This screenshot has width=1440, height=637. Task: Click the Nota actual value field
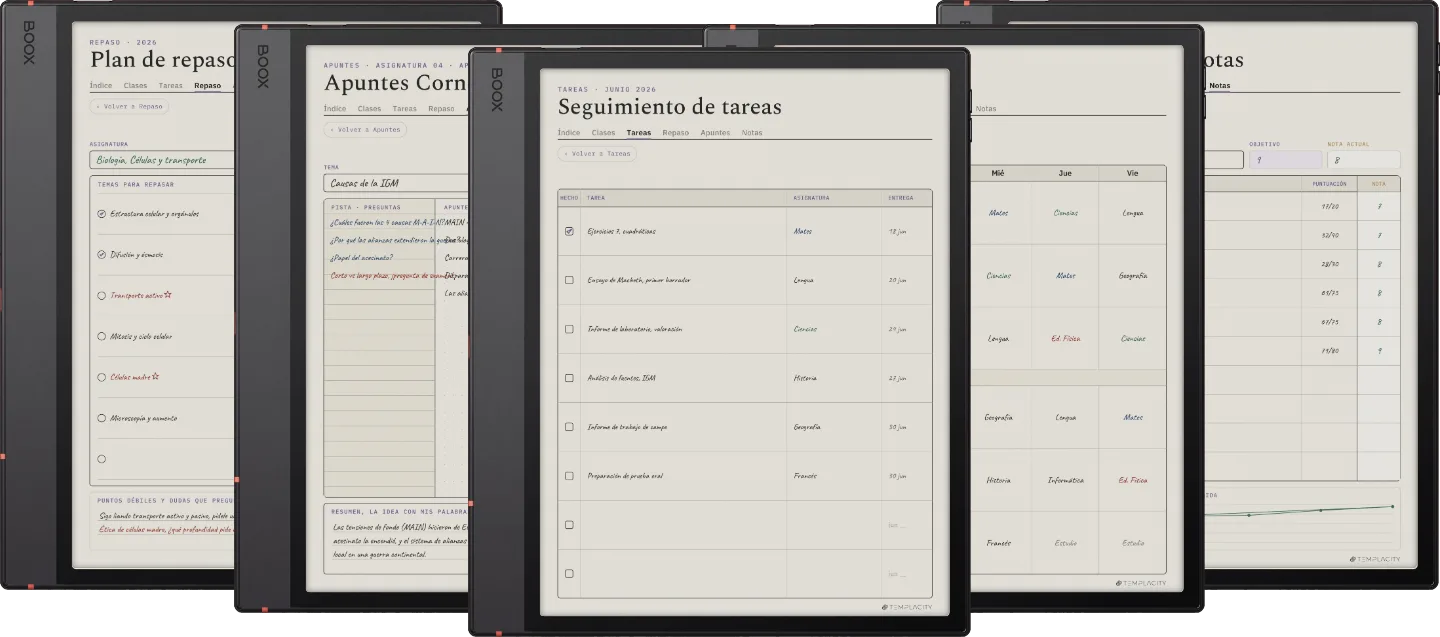coord(1364,160)
